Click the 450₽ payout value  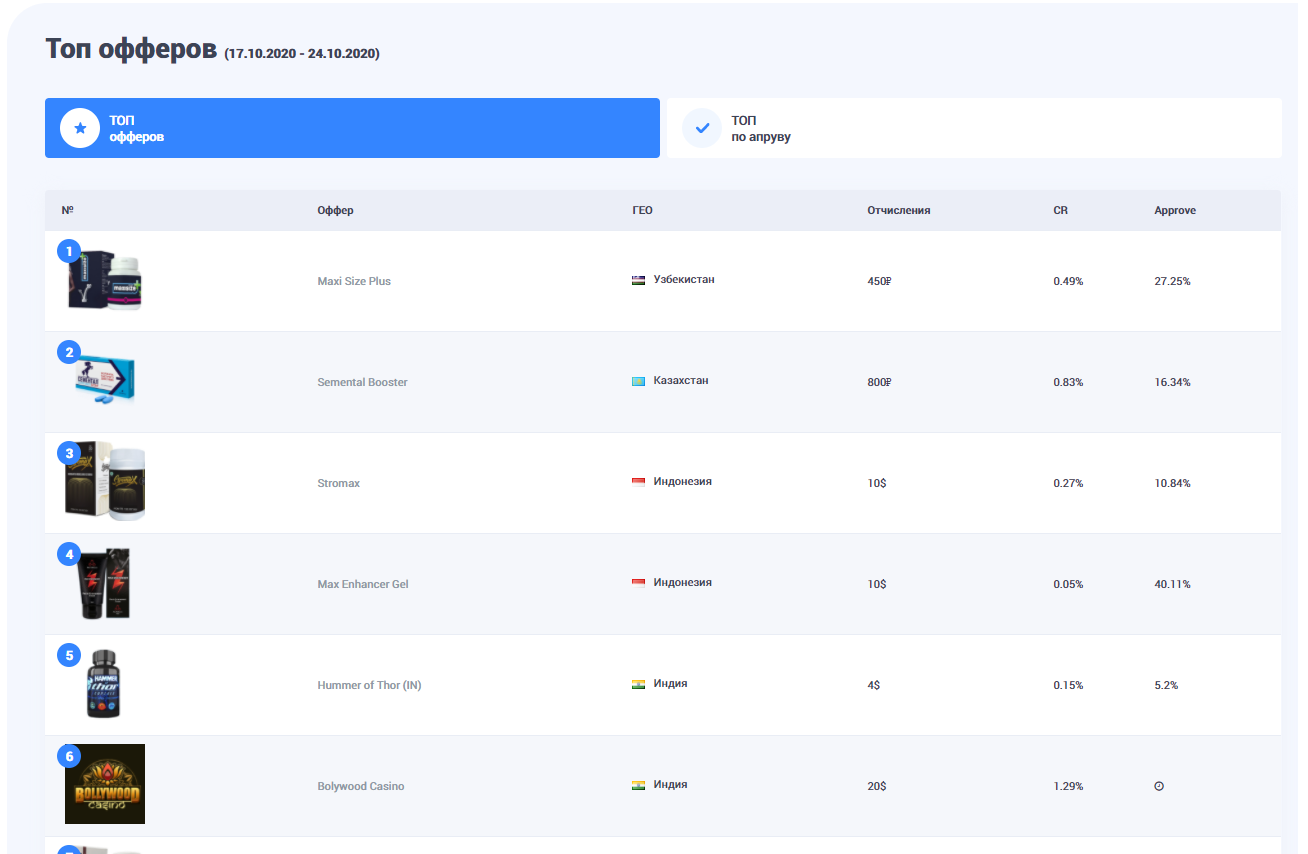pos(879,281)
